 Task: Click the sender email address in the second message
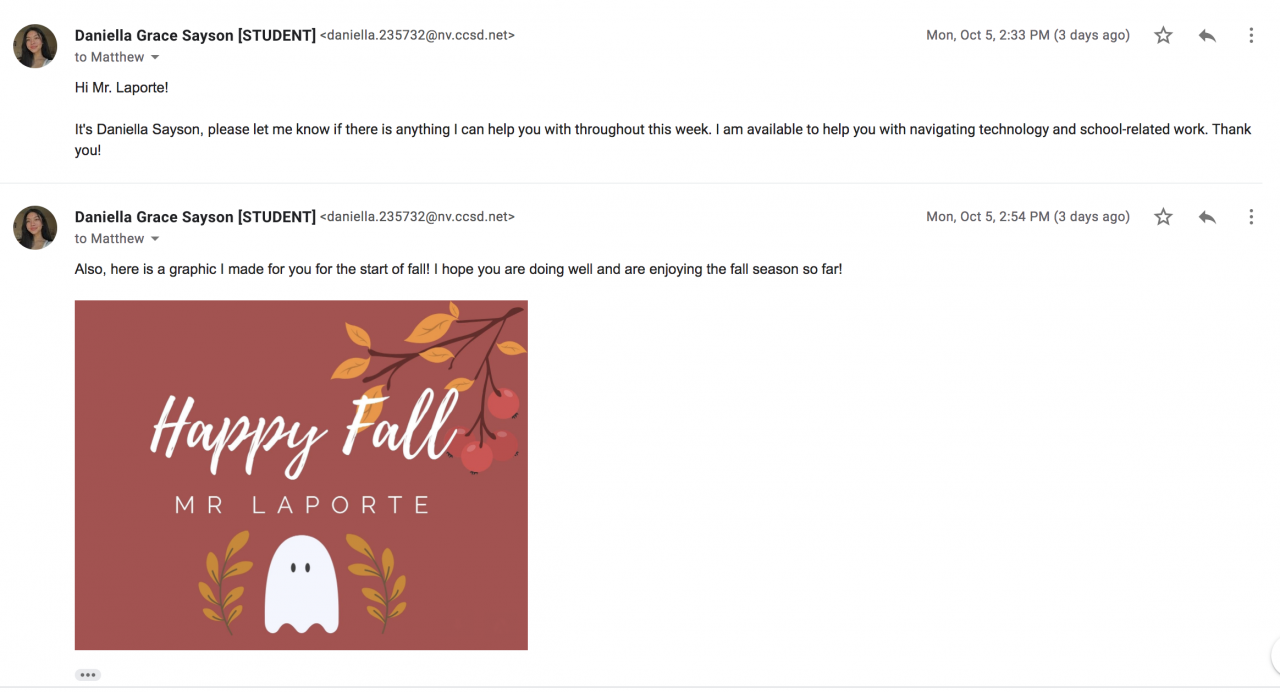pyautogui.click(x=417, y=217)
